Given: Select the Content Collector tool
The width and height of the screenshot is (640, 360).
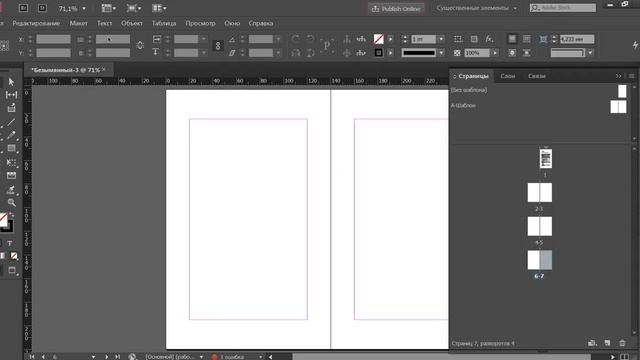Looking at the screenshot, I should pyautogui.click(x=11, y=108).
